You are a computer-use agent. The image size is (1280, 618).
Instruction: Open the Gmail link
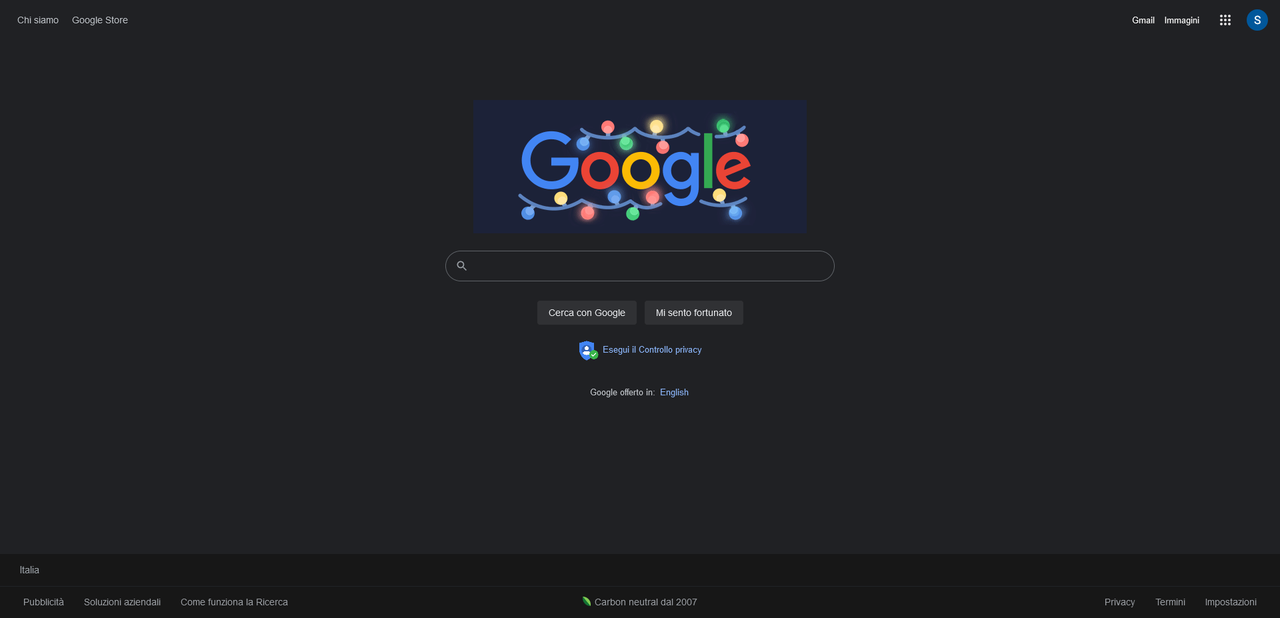click(x=1143, y=20)
